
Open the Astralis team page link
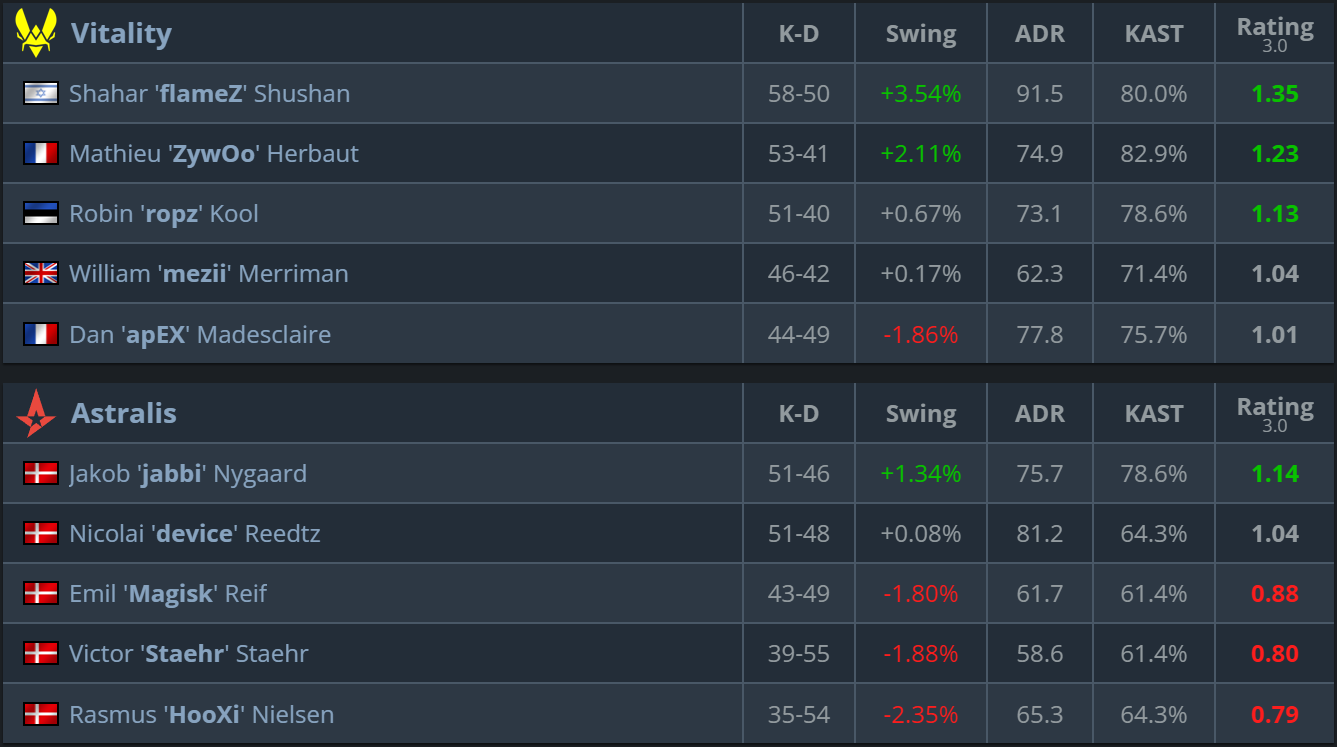pyautogui.click(x=124, y=414)
